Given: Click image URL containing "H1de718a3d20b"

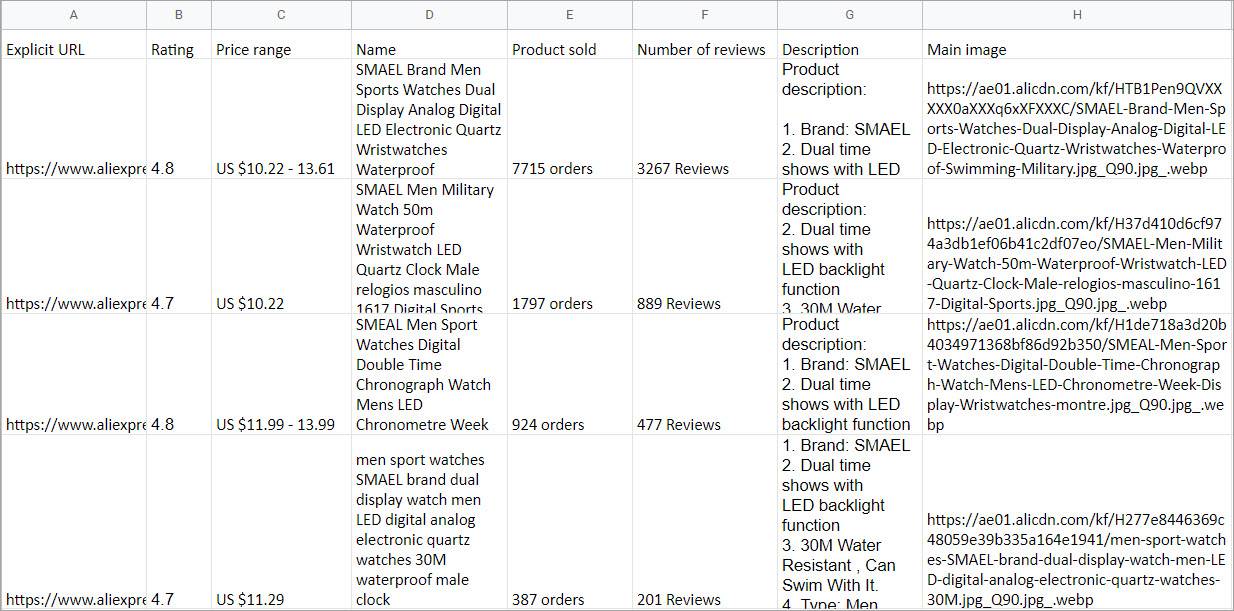Looking at the screenshot, I should coord(1077,375).
